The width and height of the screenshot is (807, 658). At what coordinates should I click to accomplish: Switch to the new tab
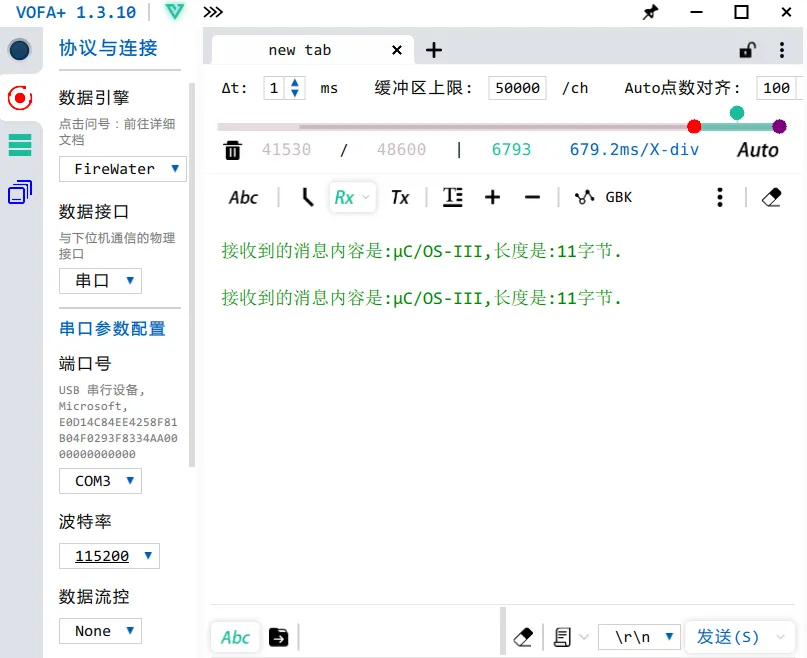300,49
